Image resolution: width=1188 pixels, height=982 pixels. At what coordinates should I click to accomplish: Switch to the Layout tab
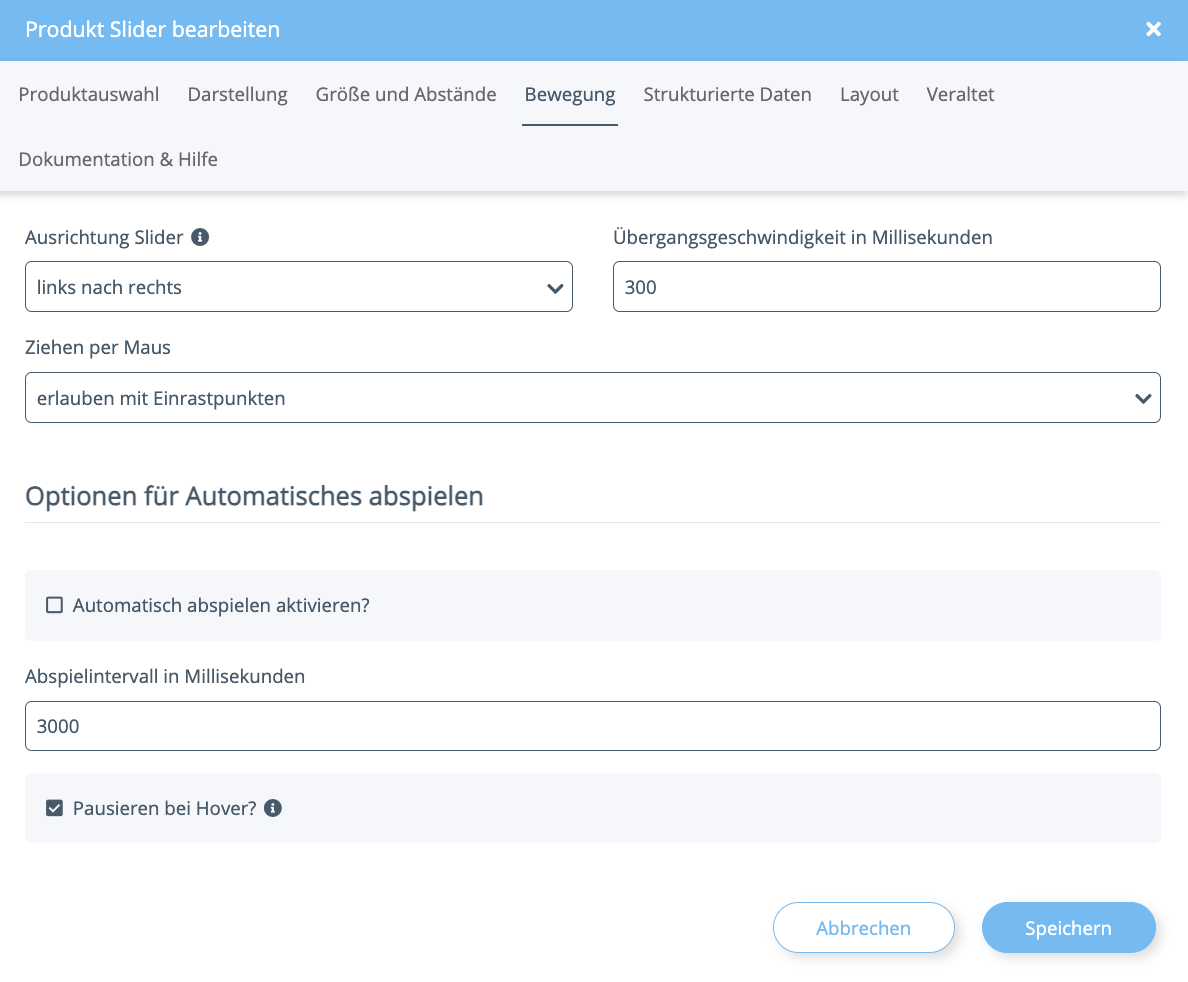pos(869,94)
